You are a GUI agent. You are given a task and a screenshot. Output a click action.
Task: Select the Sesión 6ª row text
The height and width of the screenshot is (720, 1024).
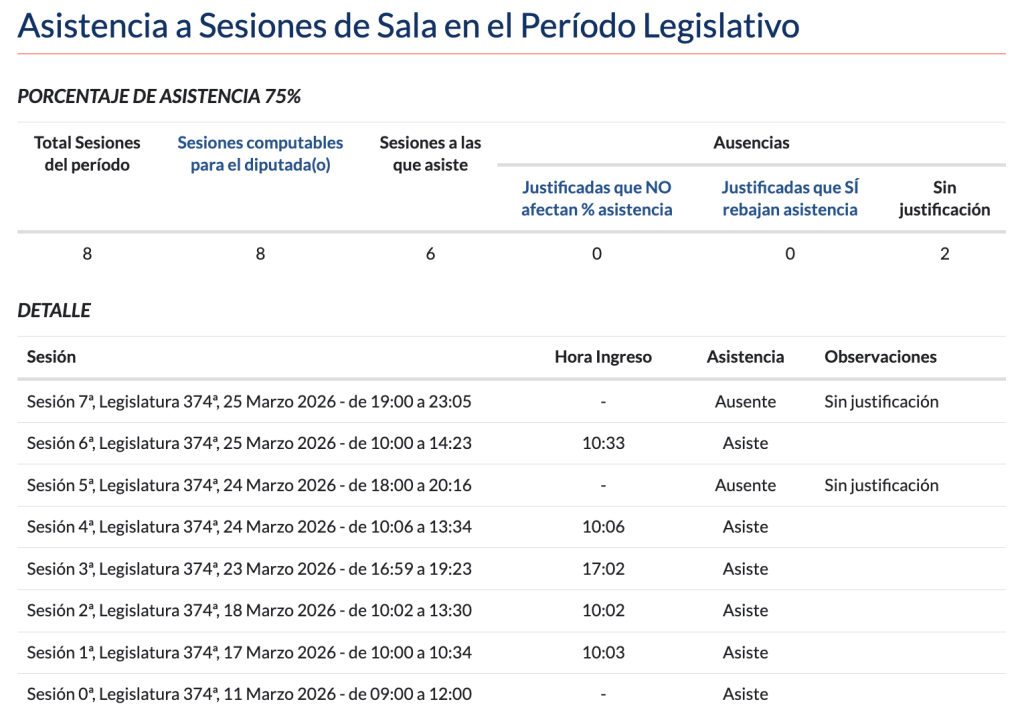[x=249, y=444]
